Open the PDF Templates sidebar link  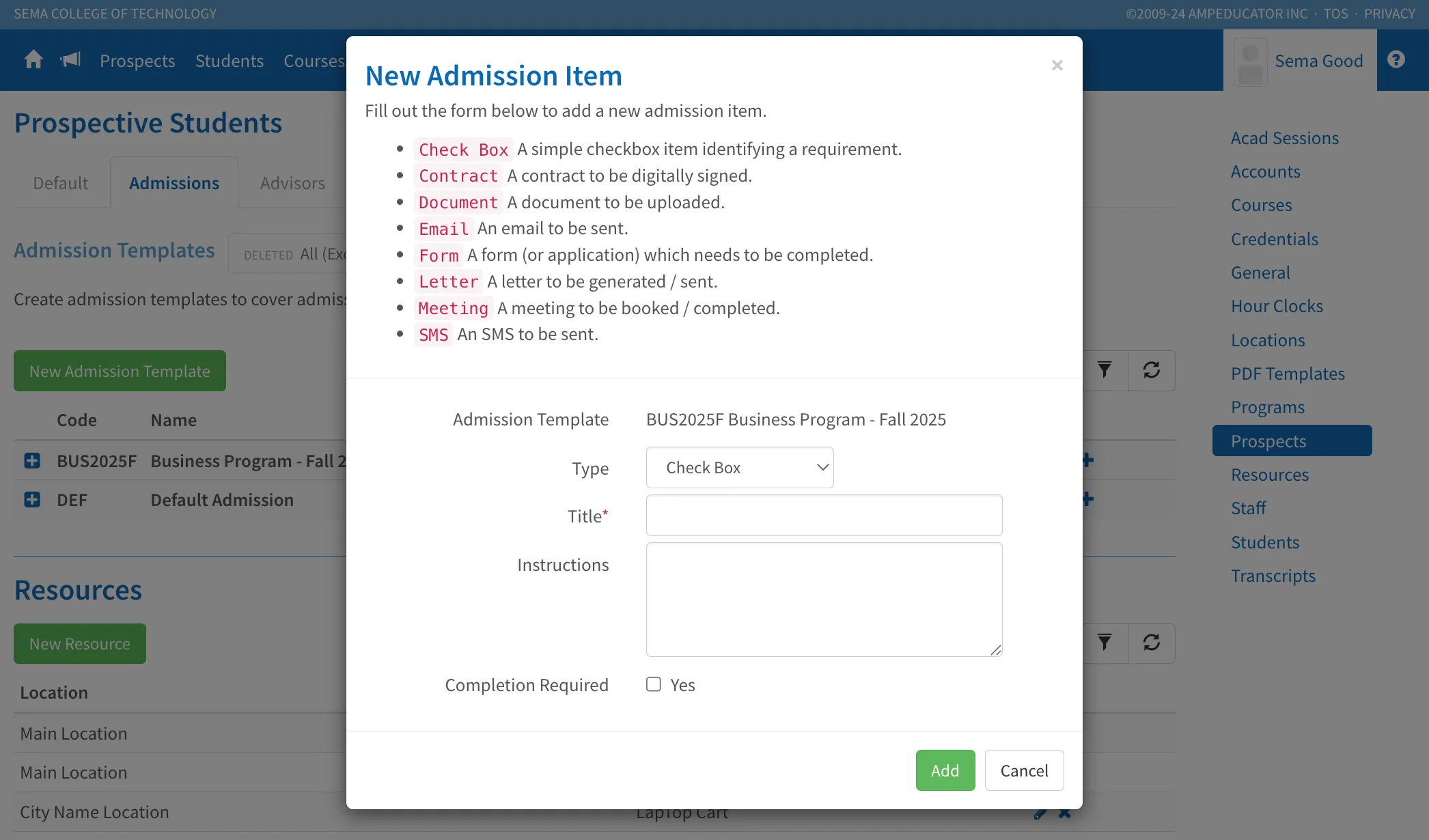[x=1288, y=374]
